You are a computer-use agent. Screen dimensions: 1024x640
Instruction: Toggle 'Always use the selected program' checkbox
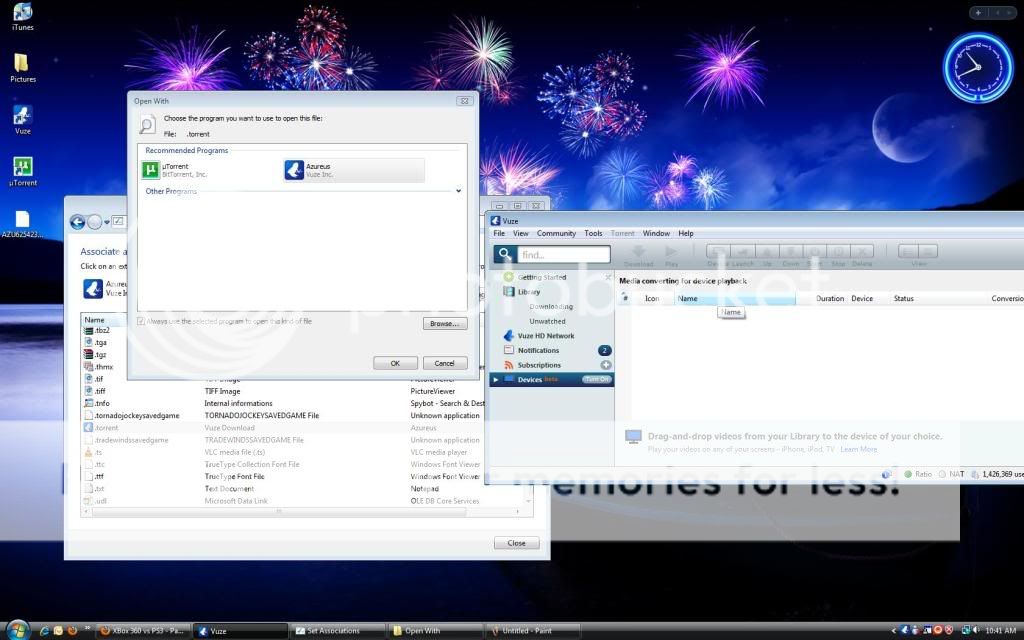[141, 321]
